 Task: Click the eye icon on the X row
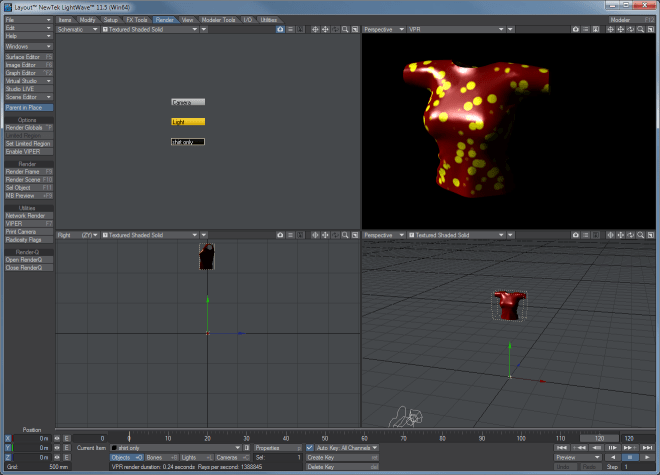(57, 438)
